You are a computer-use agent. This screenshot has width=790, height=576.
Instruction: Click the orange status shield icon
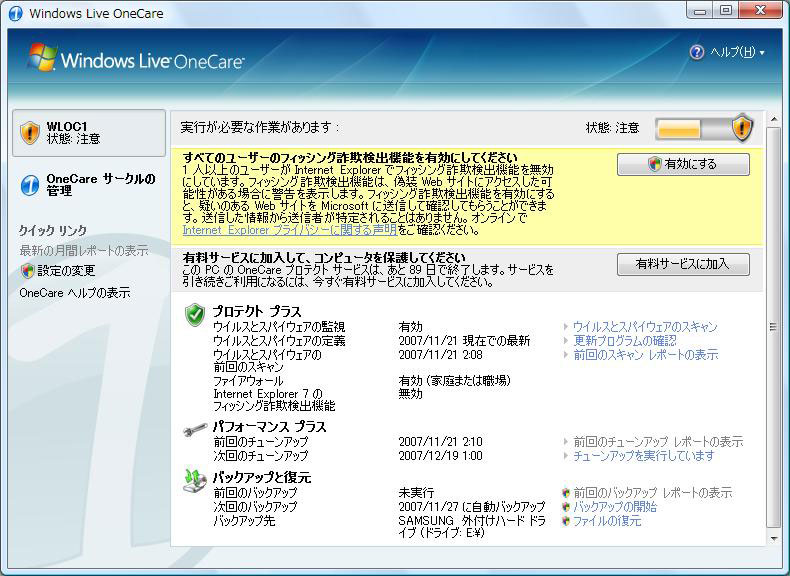[742, 127]
